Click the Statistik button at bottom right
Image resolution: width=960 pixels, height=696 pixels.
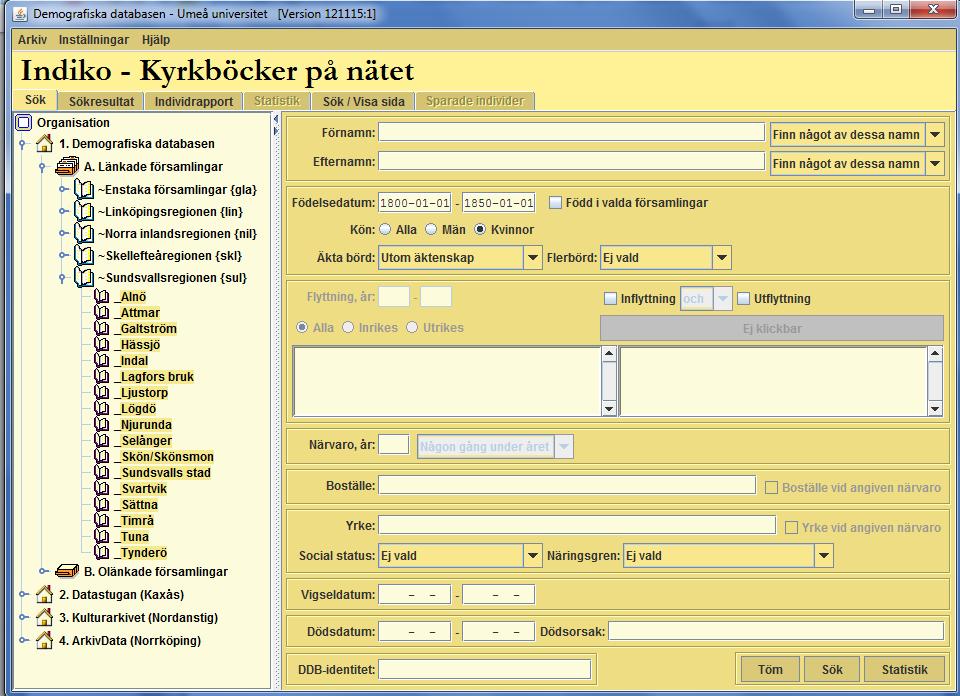(904, 669)
